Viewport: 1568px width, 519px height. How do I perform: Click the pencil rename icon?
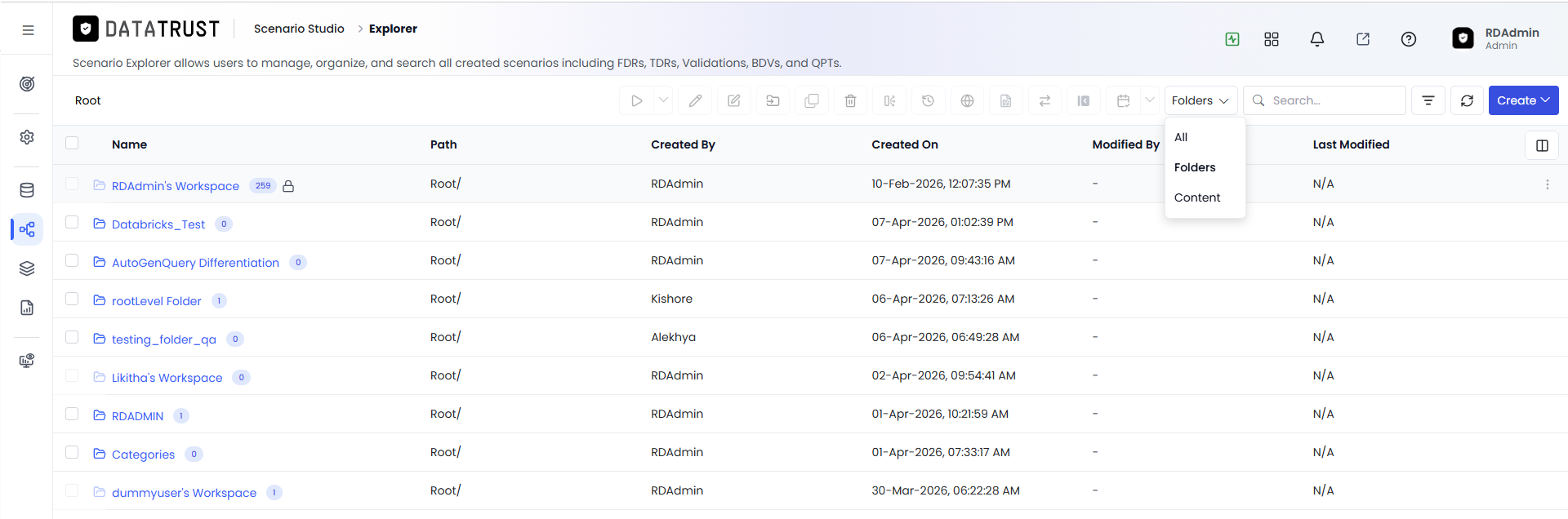coord(695,100)
